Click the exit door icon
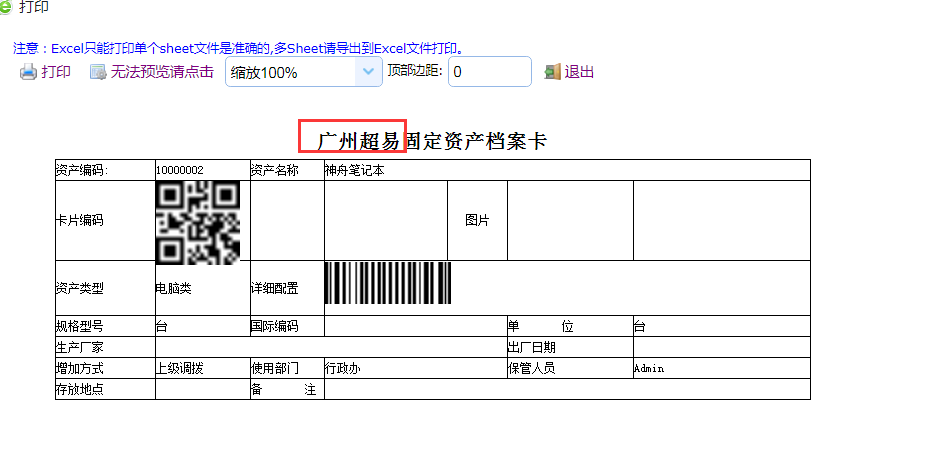The image size is (930, 475). point(552,72)
